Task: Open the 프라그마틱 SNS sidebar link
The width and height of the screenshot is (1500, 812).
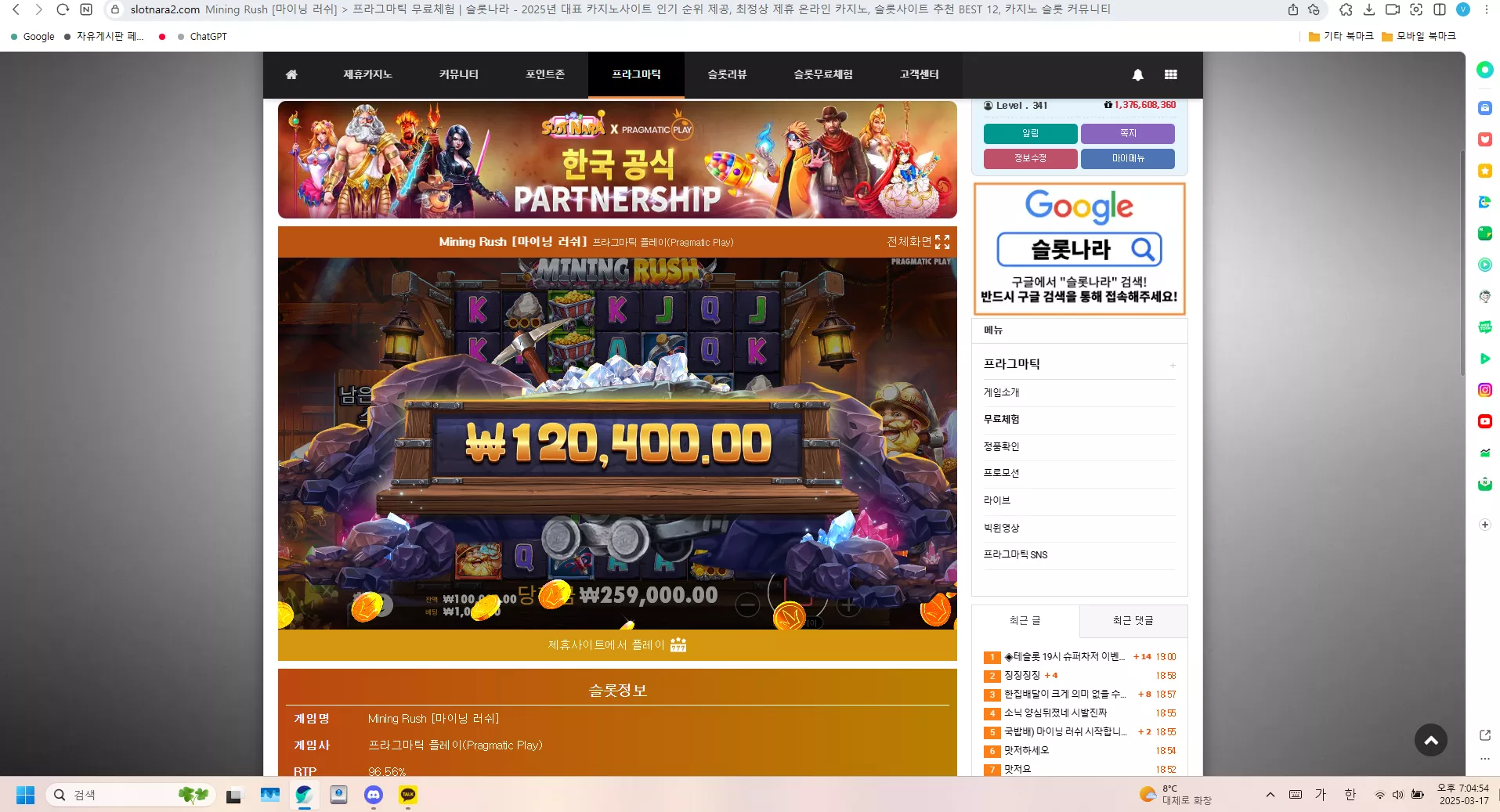Action: [x=1016, y=554]
